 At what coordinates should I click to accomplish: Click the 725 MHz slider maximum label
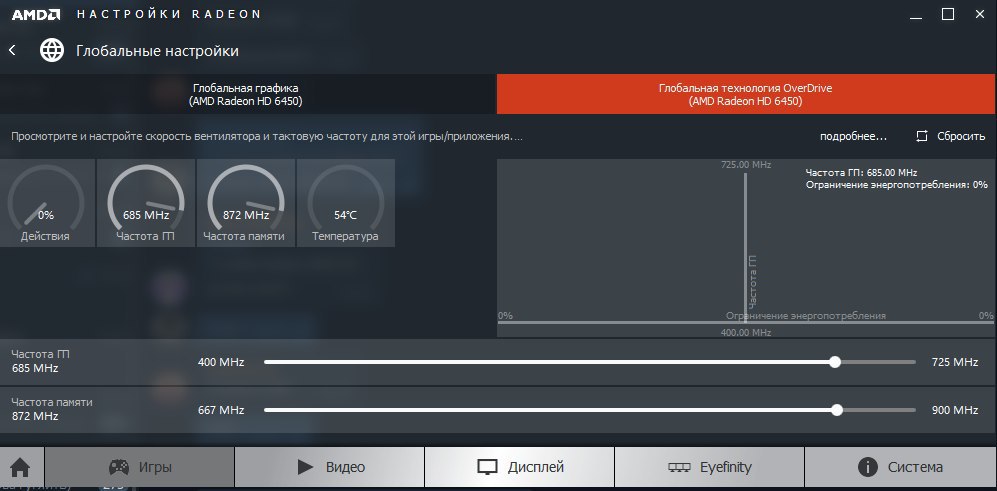[x=954, y=362]
